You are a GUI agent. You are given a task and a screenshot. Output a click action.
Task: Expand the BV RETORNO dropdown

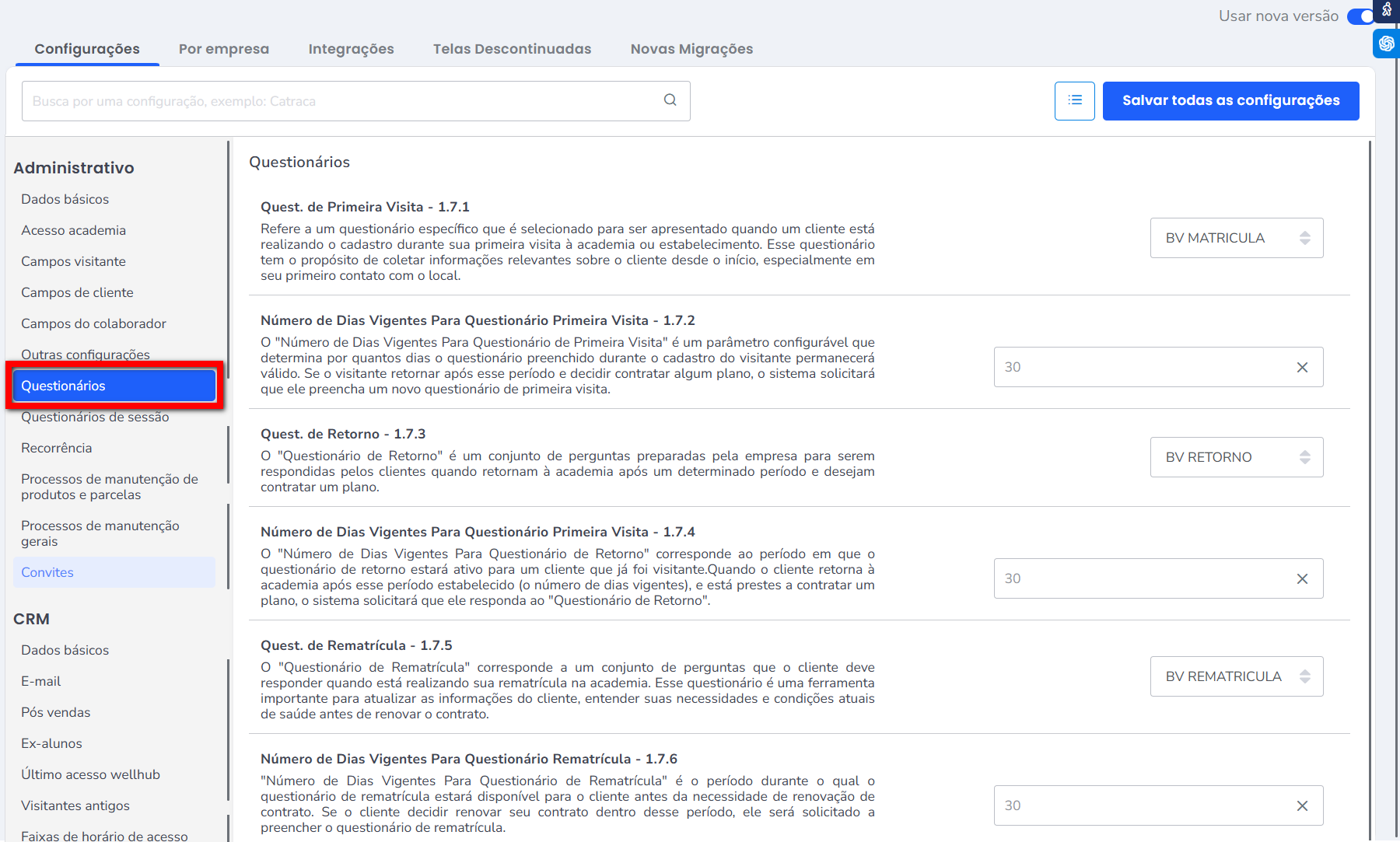click(1236, 457)
